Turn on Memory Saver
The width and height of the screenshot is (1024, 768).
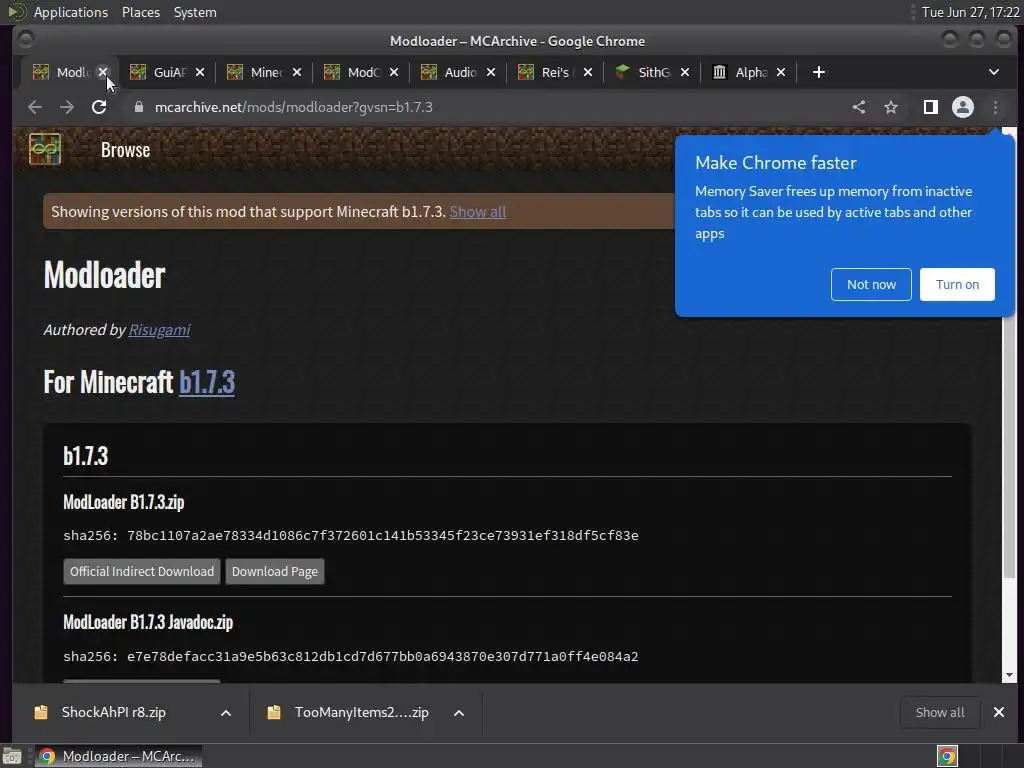click(957, 285)
